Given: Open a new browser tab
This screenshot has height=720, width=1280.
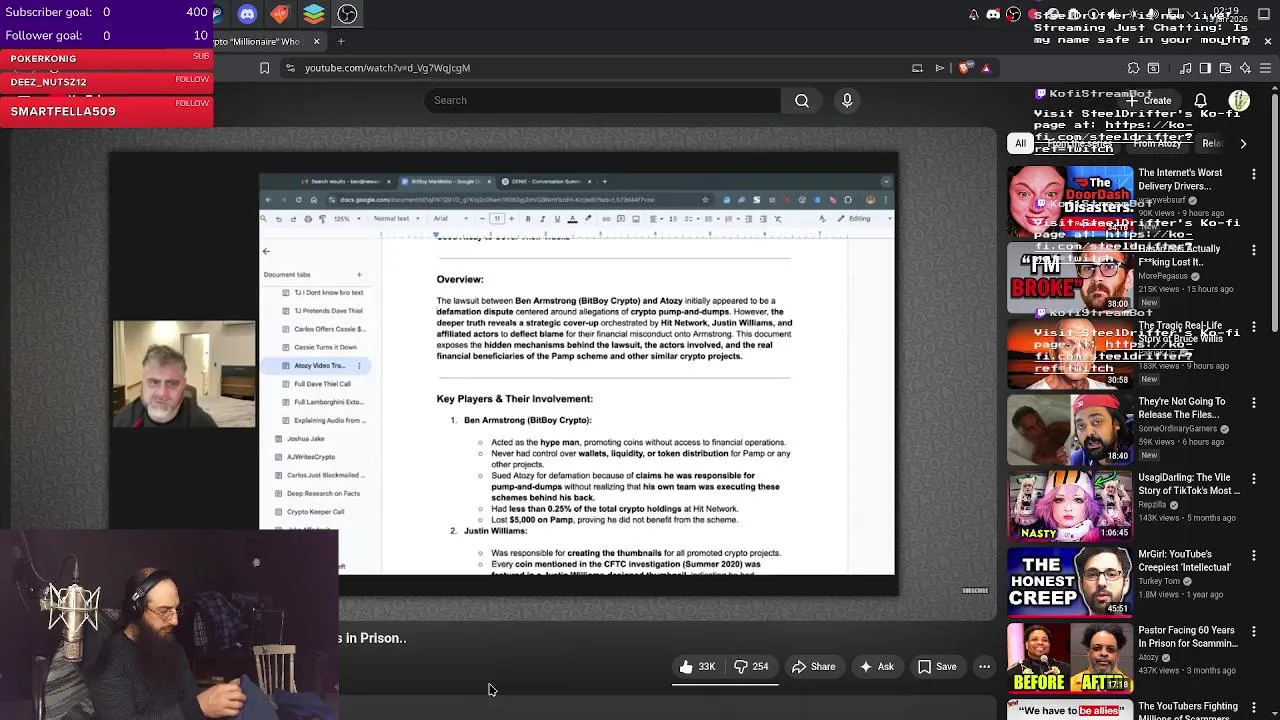Looking at the screenshot, I should 340,42.
